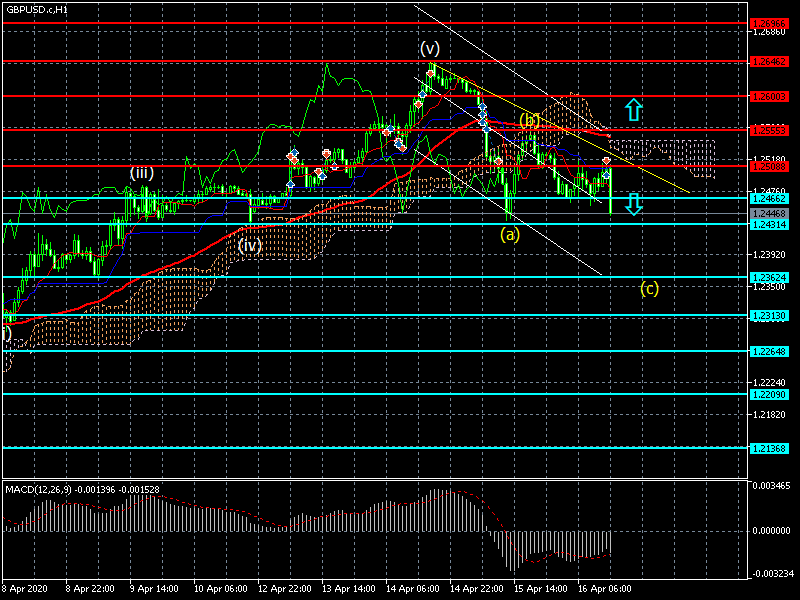
Task: Click the 0.000000 MACD scale value
Action: [771, 531]
